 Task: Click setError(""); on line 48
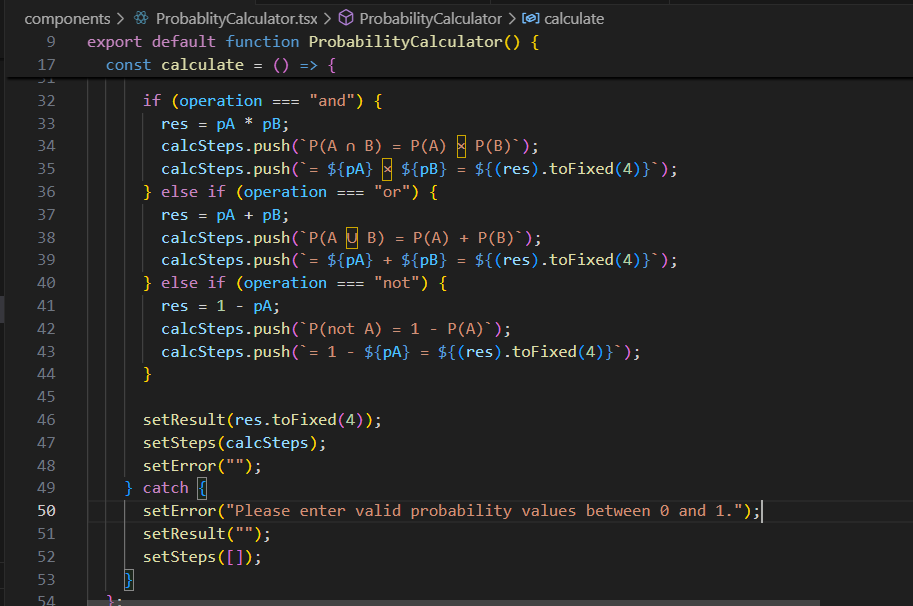point(202,466)
